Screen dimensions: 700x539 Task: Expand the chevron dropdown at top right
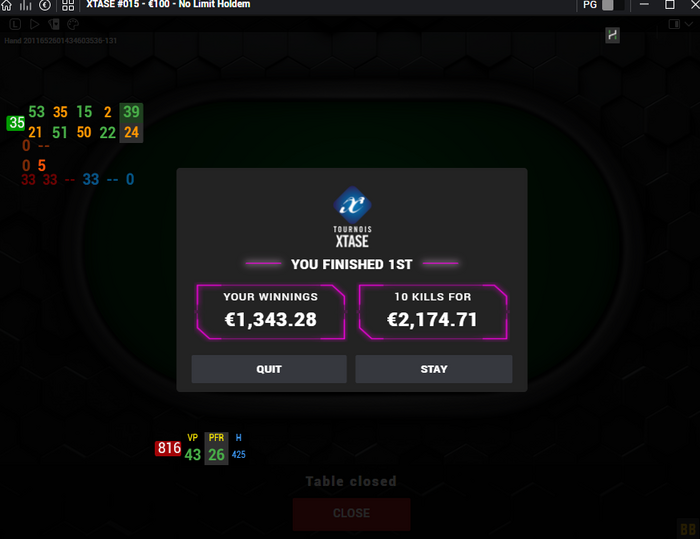pos(688,24)
